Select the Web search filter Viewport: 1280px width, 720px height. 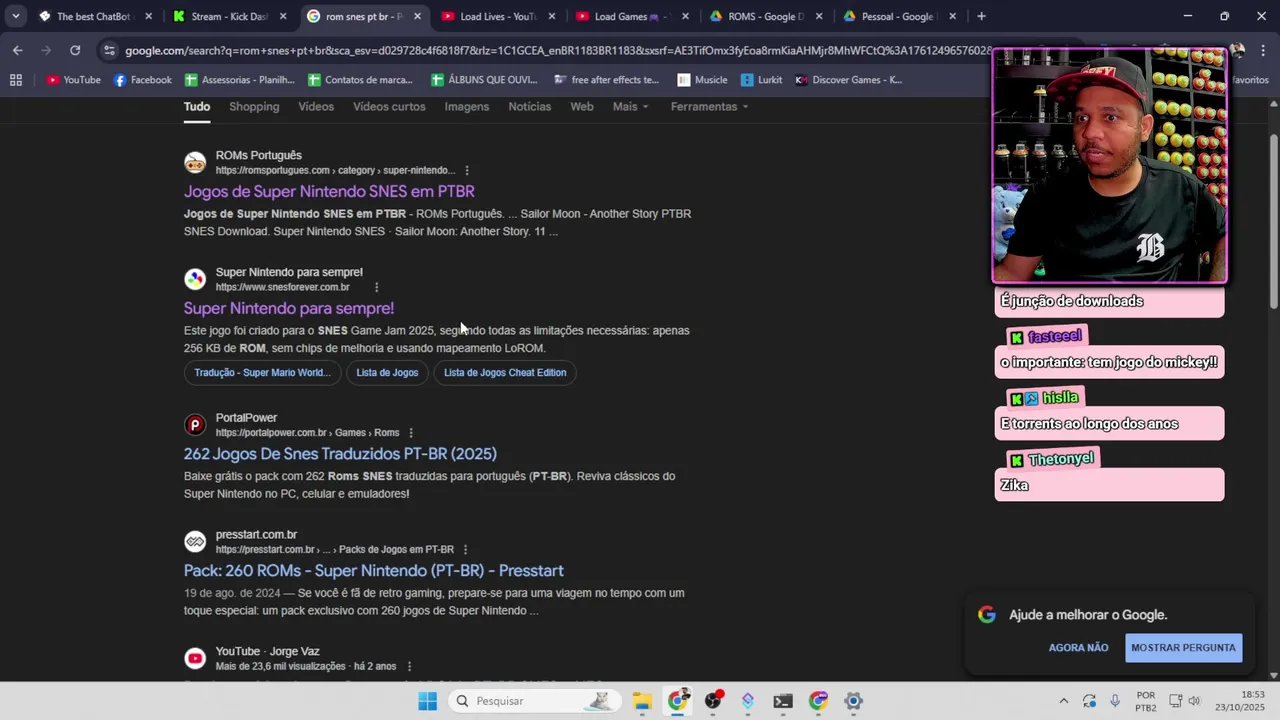pyautogui.click(x=582, y=107)
